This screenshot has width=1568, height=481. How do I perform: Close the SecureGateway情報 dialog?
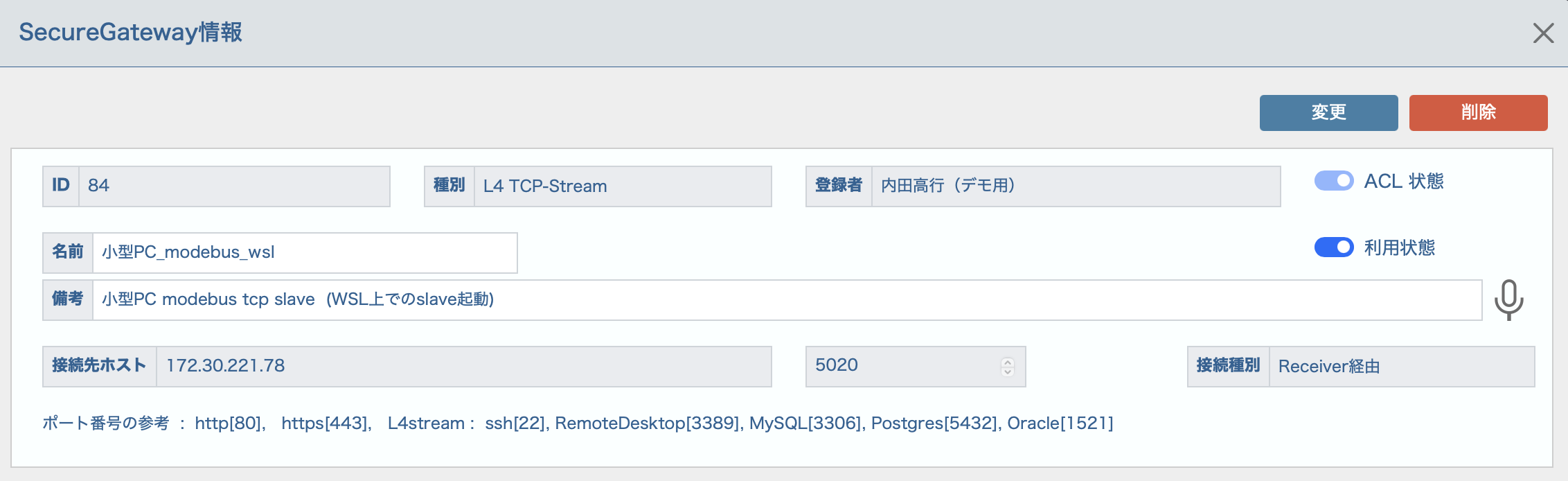click(1543, 33)
